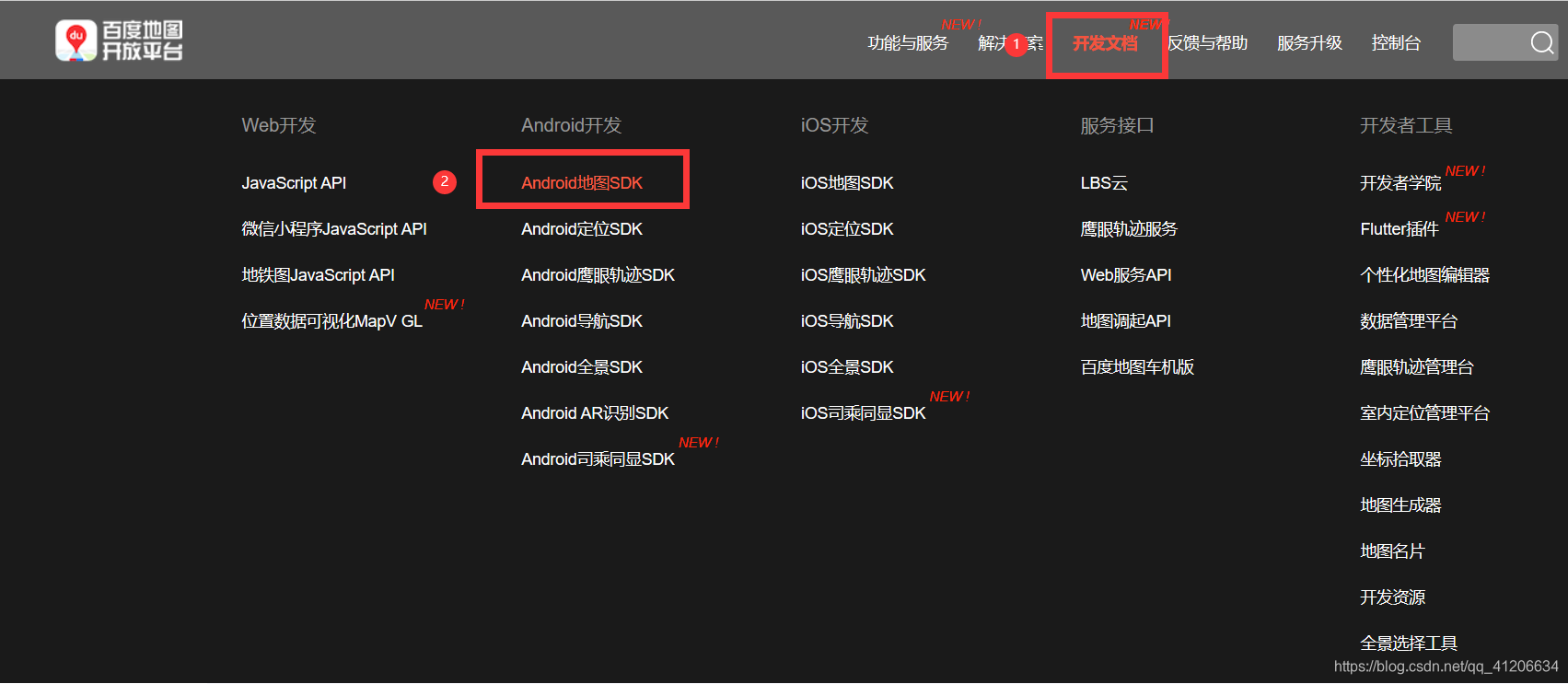Open 地图调起API link
The height and width of the screenshot is (684, 1568).
[x=1125, y=321]
